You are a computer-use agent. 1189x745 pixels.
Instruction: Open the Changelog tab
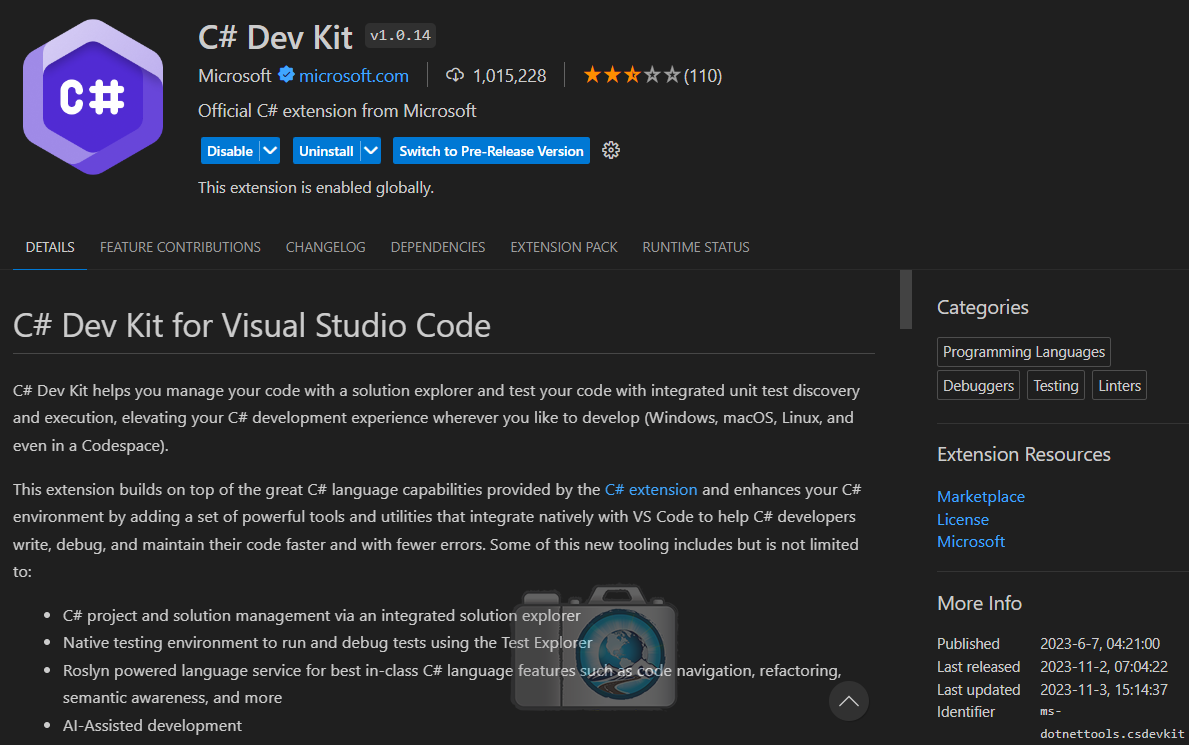pyautogui.click(x=325, y=247)
